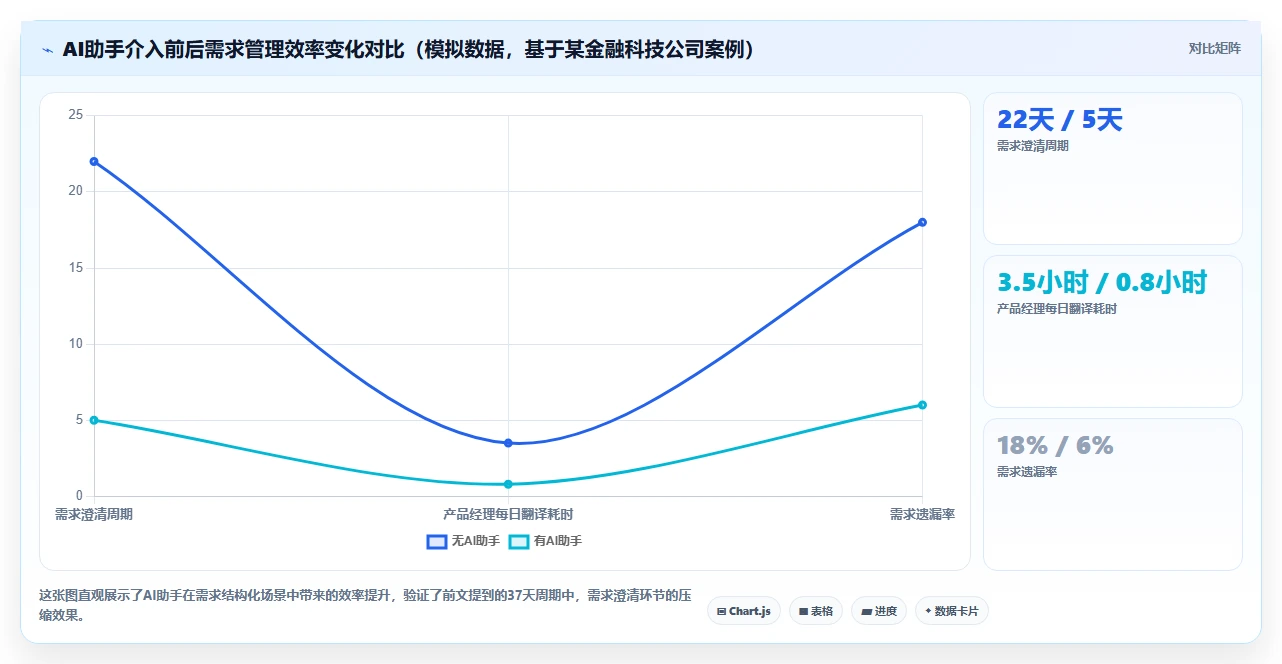Click the cyan data point at value 5

(x=94, y=420)
